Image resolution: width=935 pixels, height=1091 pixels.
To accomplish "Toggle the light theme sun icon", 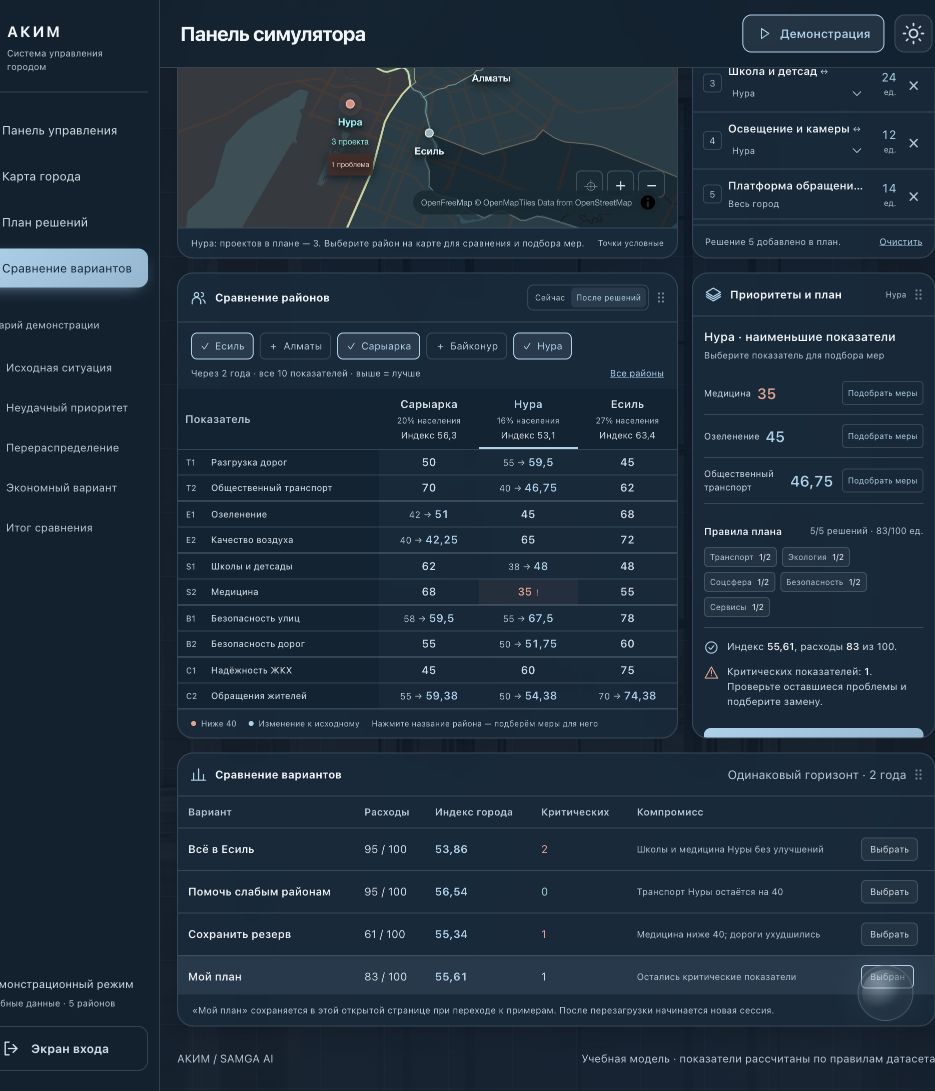I will click(x=913, y=33).
